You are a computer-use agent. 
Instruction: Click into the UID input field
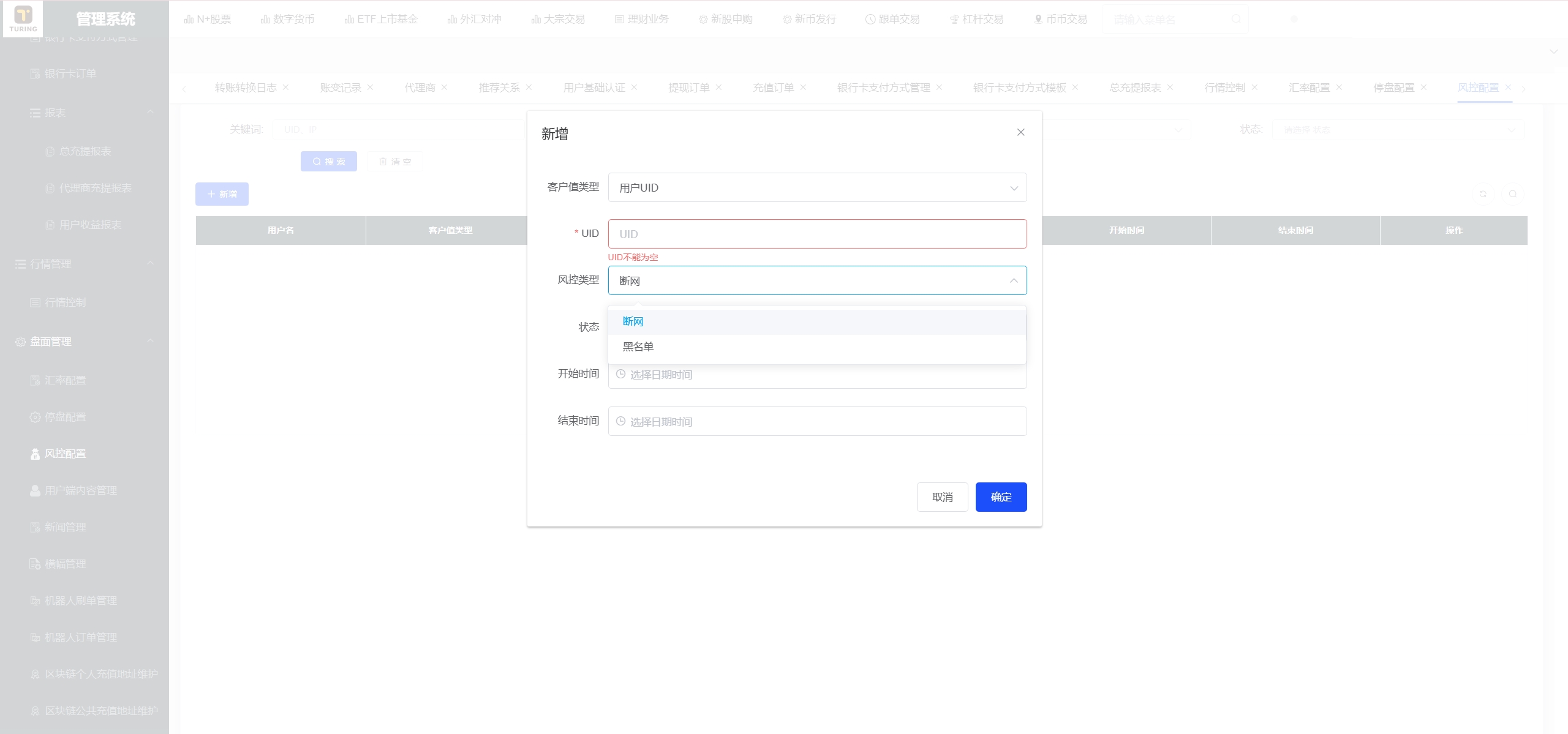tap(817, 234)
